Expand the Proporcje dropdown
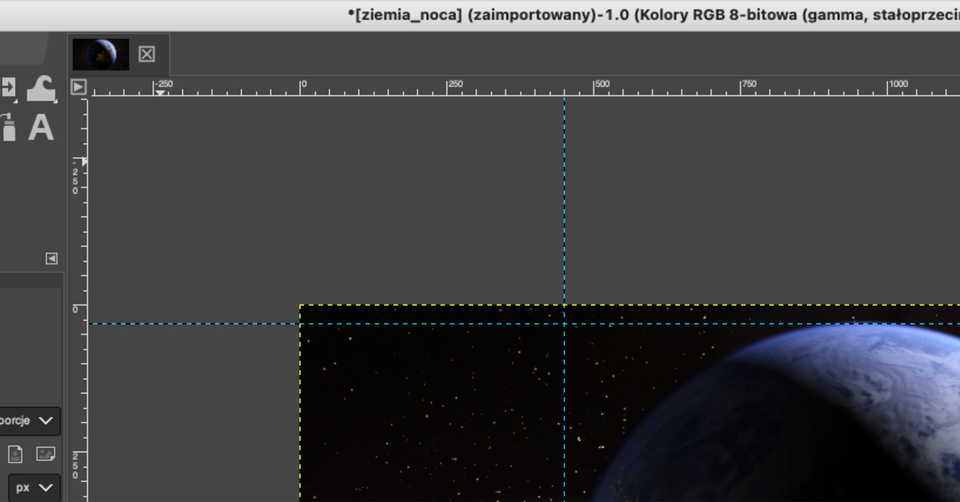The width and height of the screenshot is (960, 502). click(x=30, y=421)
